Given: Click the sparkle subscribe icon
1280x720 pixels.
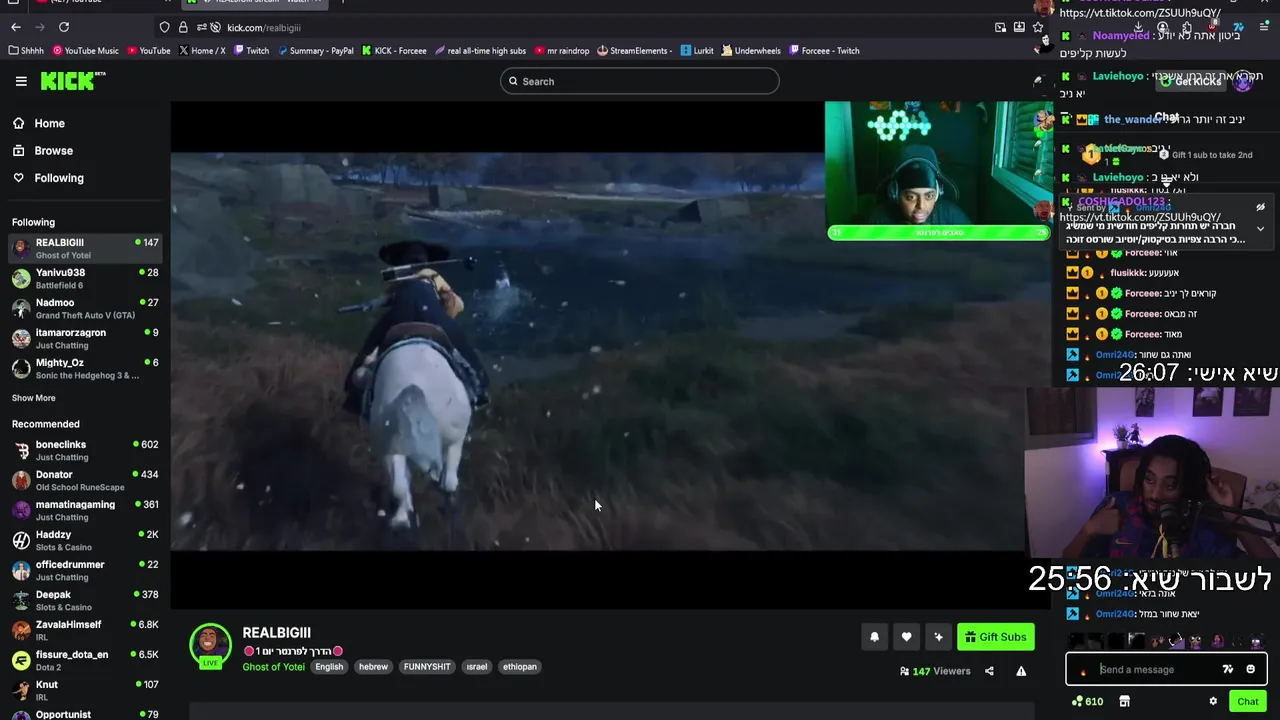Looking at the screenshot, I should pyautogui.click(x=938, y=637).
